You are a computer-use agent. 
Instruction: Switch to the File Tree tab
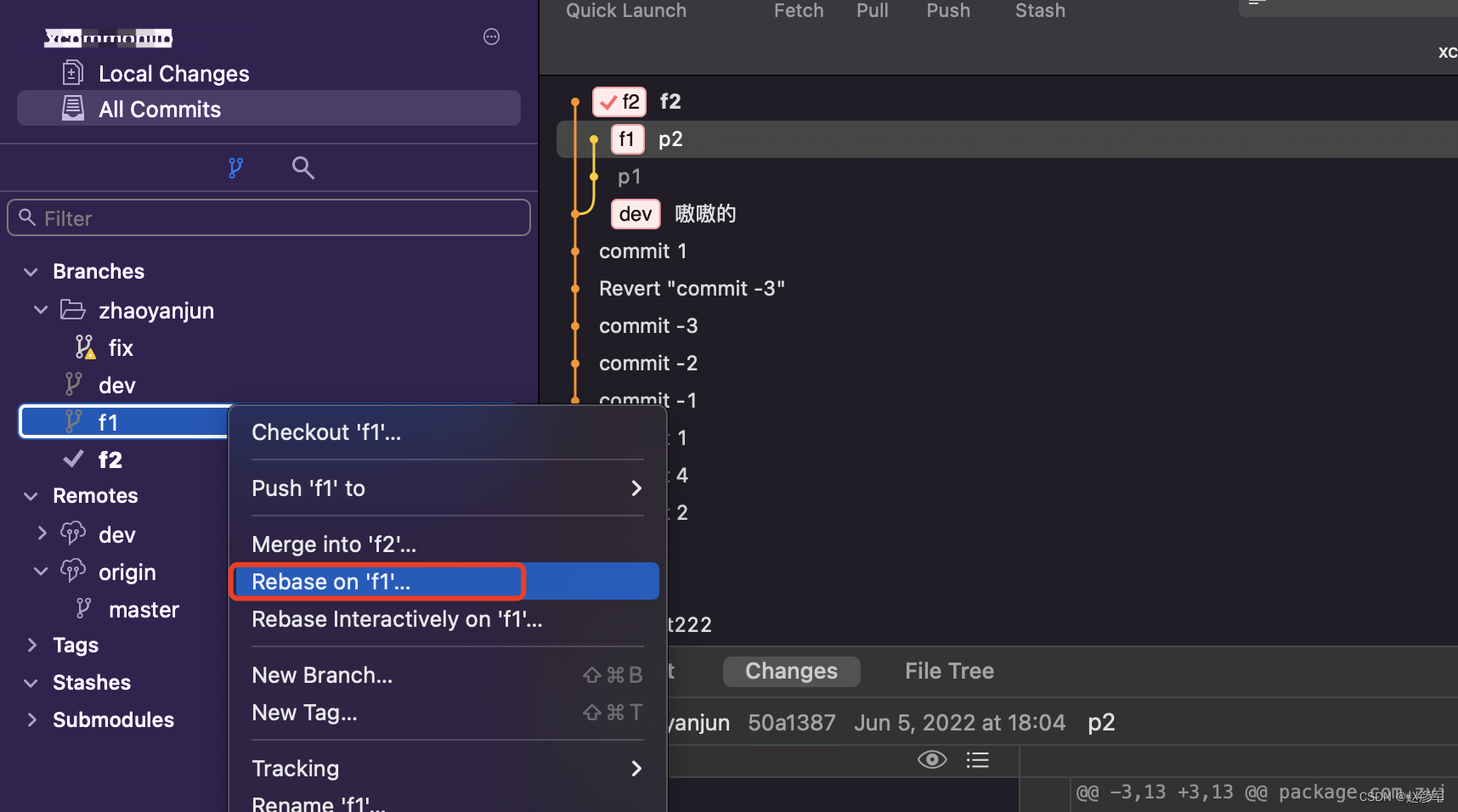[x=949, y=671]
